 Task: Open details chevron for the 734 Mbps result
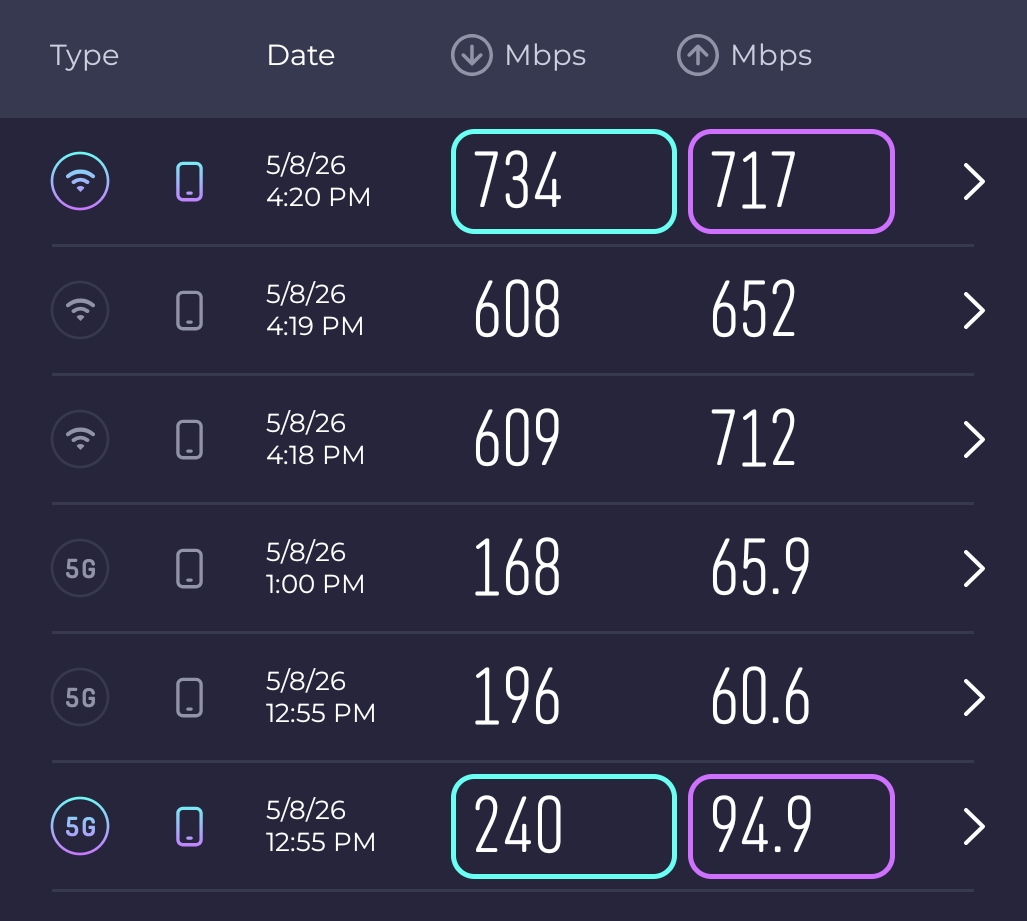(974, 181)
